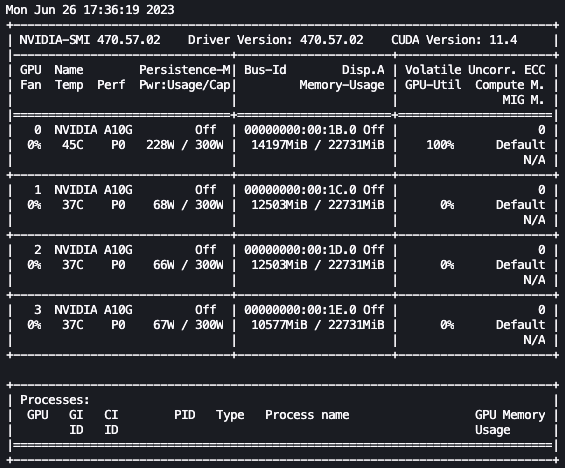This screenshot has height=468, width=565.
Task: Click bus id "00000000:00:1E.0"
Action: click(x=300, y=310)
